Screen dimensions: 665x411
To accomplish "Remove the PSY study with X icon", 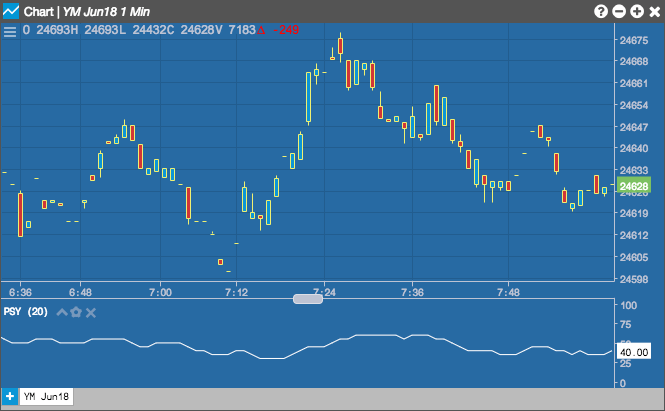I will pos(91,313).
